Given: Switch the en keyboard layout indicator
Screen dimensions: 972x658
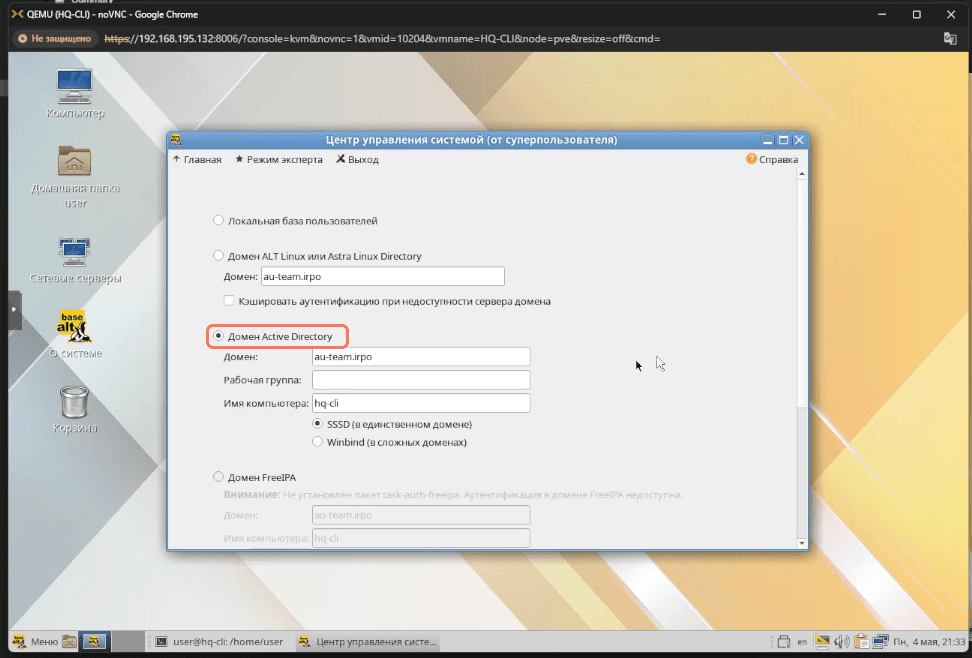Looking at the screenshot, I should click(802, 641).
